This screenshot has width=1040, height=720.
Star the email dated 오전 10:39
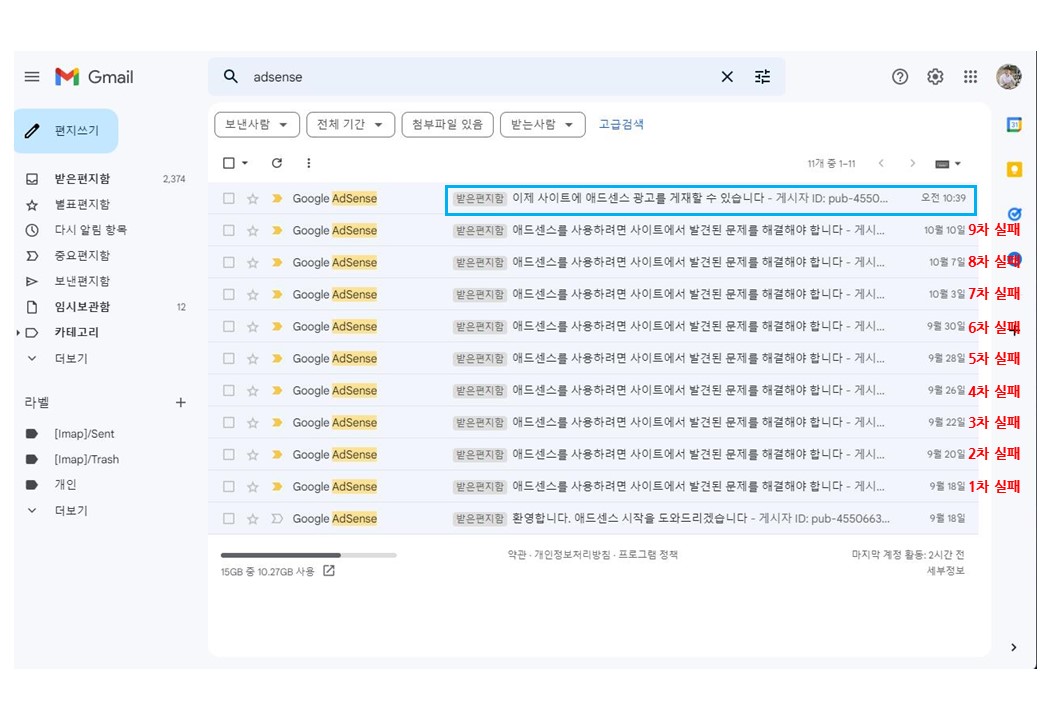click(253, 199)
